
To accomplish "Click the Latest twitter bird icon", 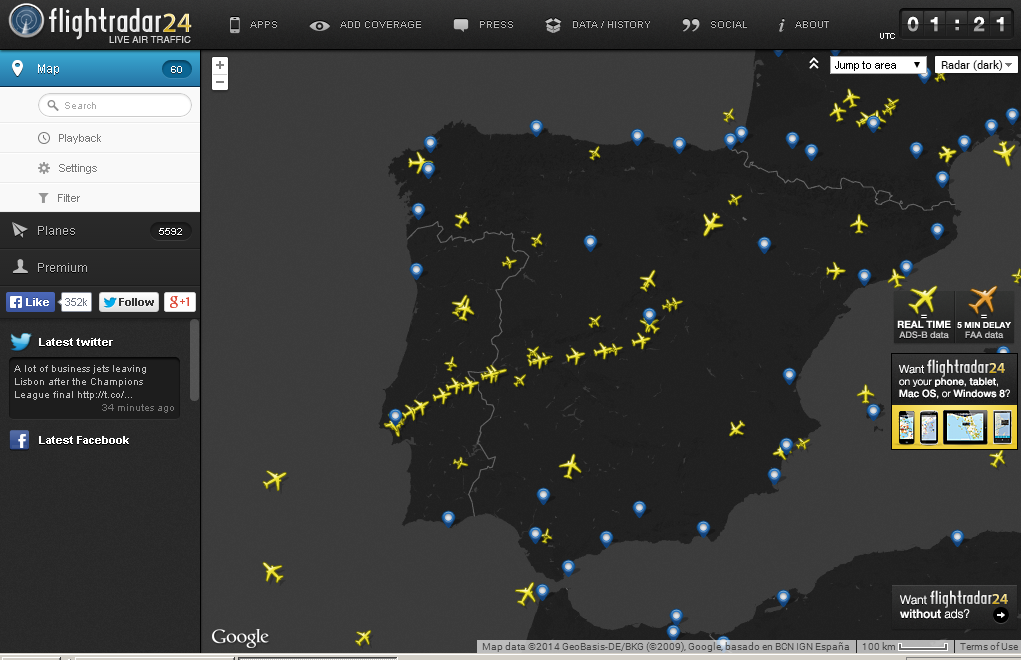I will point(20,342).
